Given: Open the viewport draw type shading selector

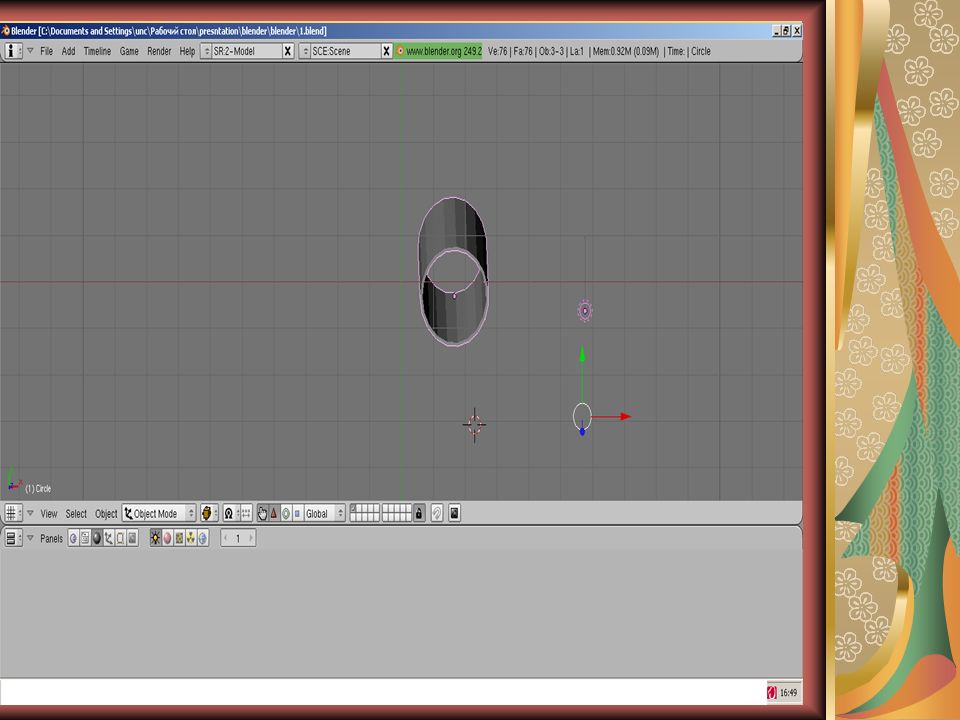Looking at the screenshot, I should point(209,513).
